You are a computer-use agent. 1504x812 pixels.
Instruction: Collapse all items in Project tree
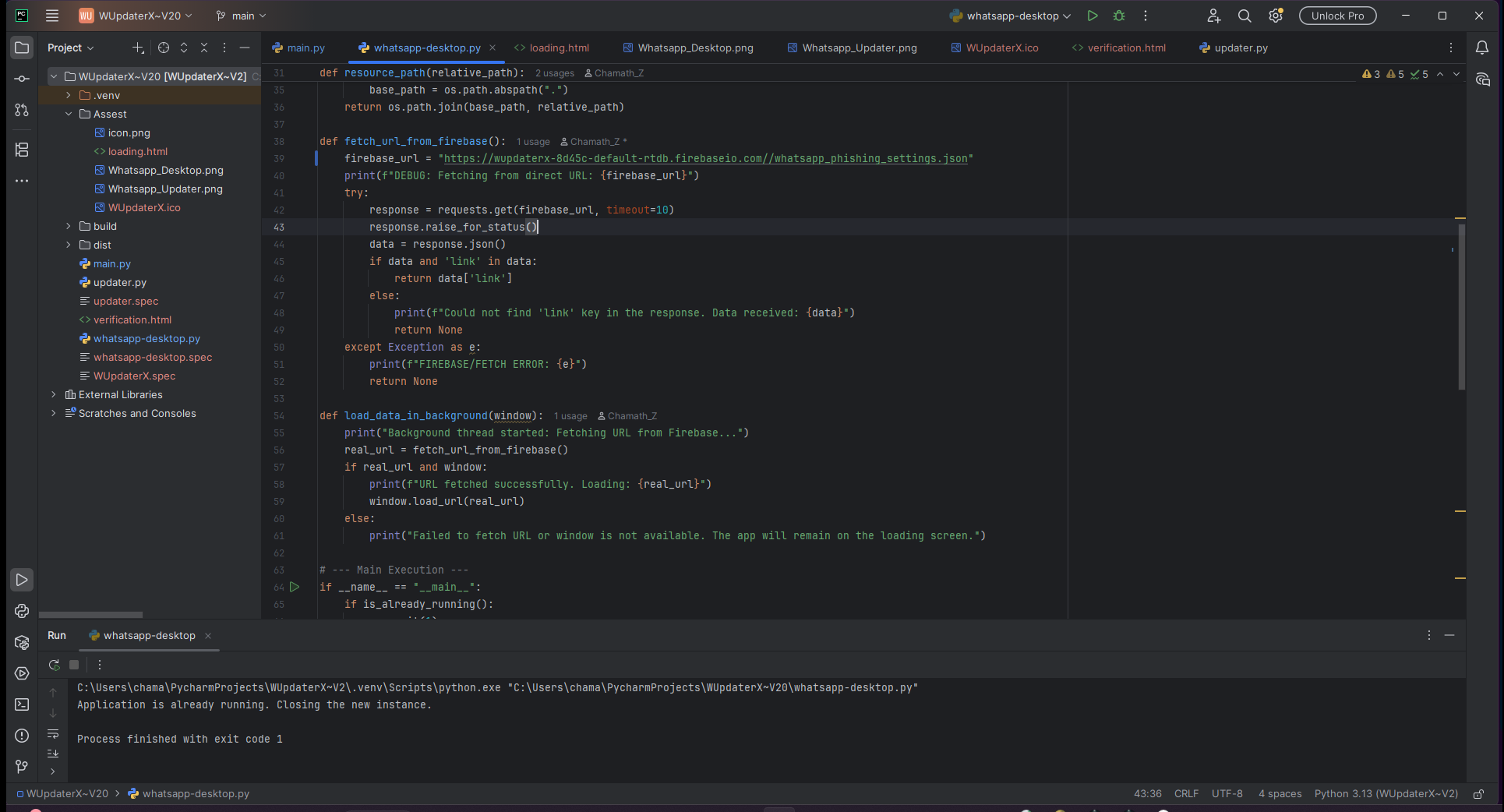(204, 48)
